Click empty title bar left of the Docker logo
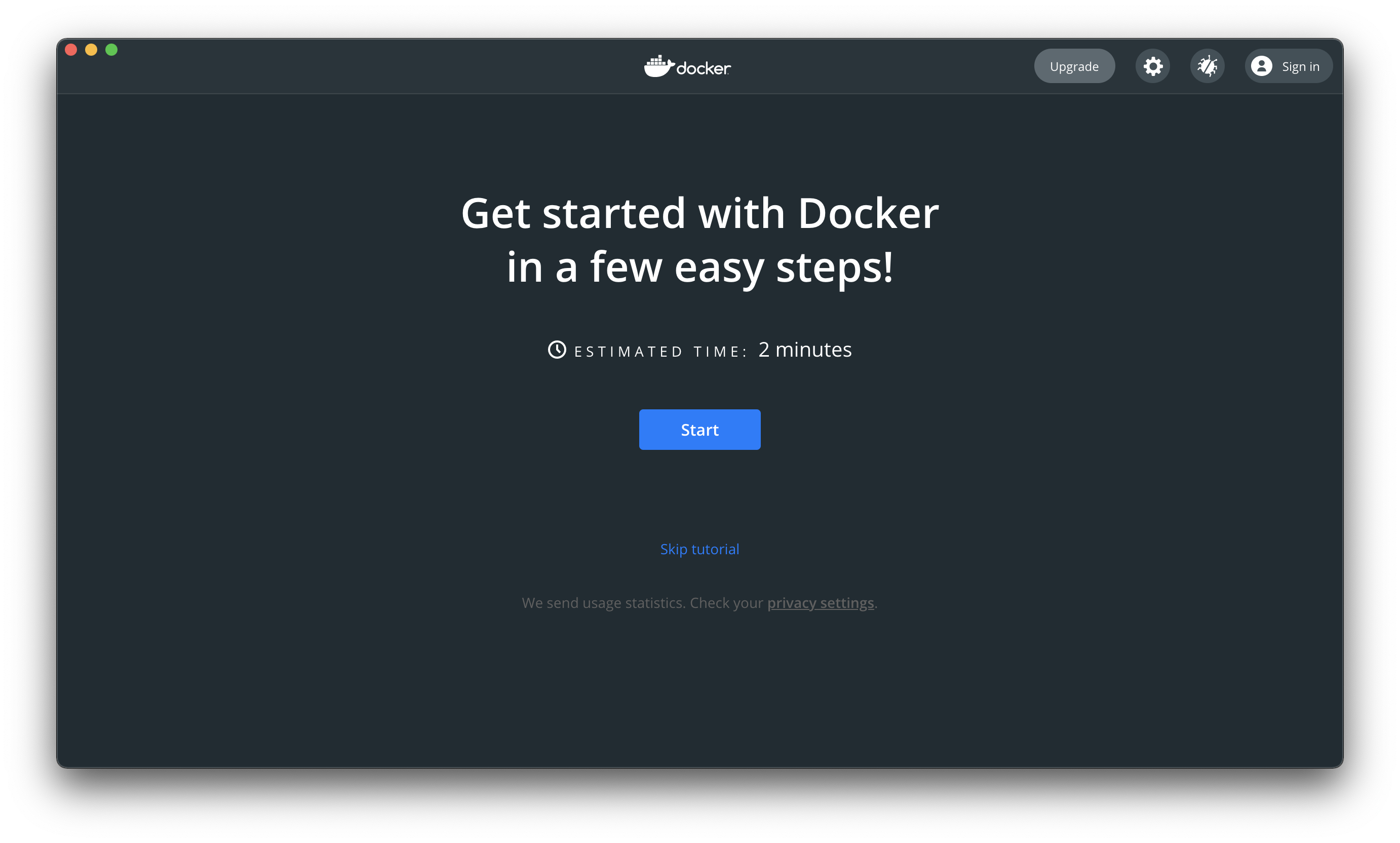This screenshot has width=1400, height=843. [369, 66]
